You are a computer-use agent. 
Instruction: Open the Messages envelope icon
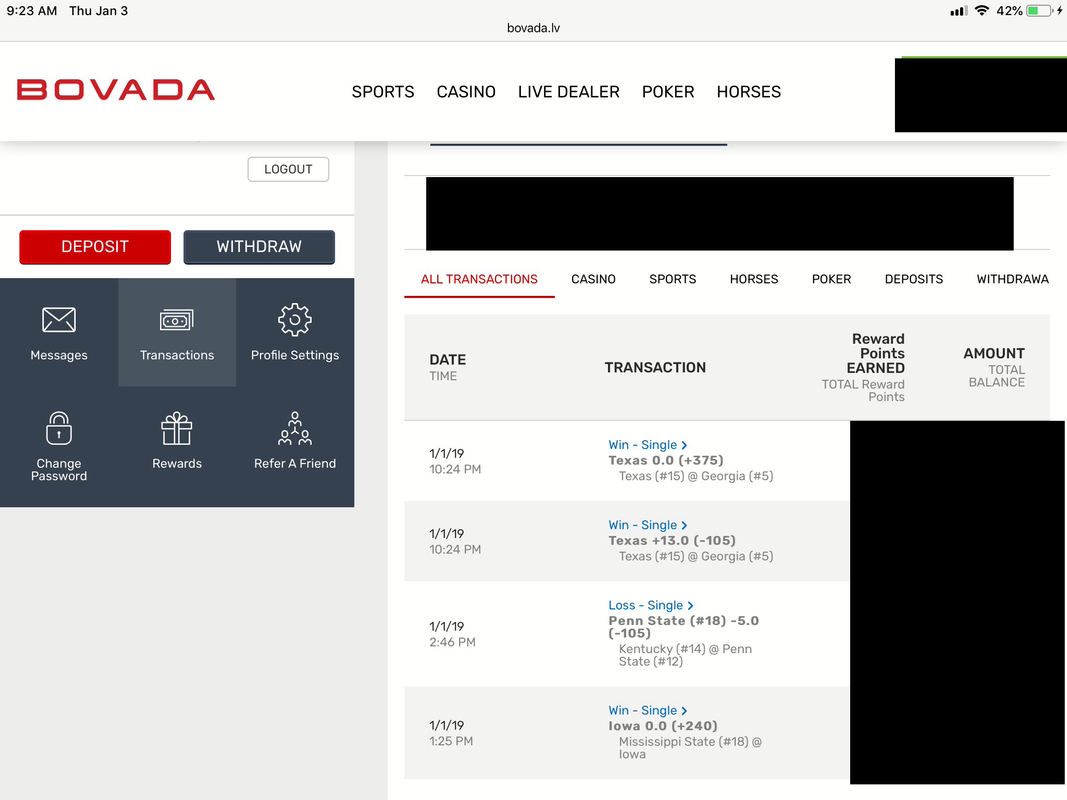(x=59, y=320)
